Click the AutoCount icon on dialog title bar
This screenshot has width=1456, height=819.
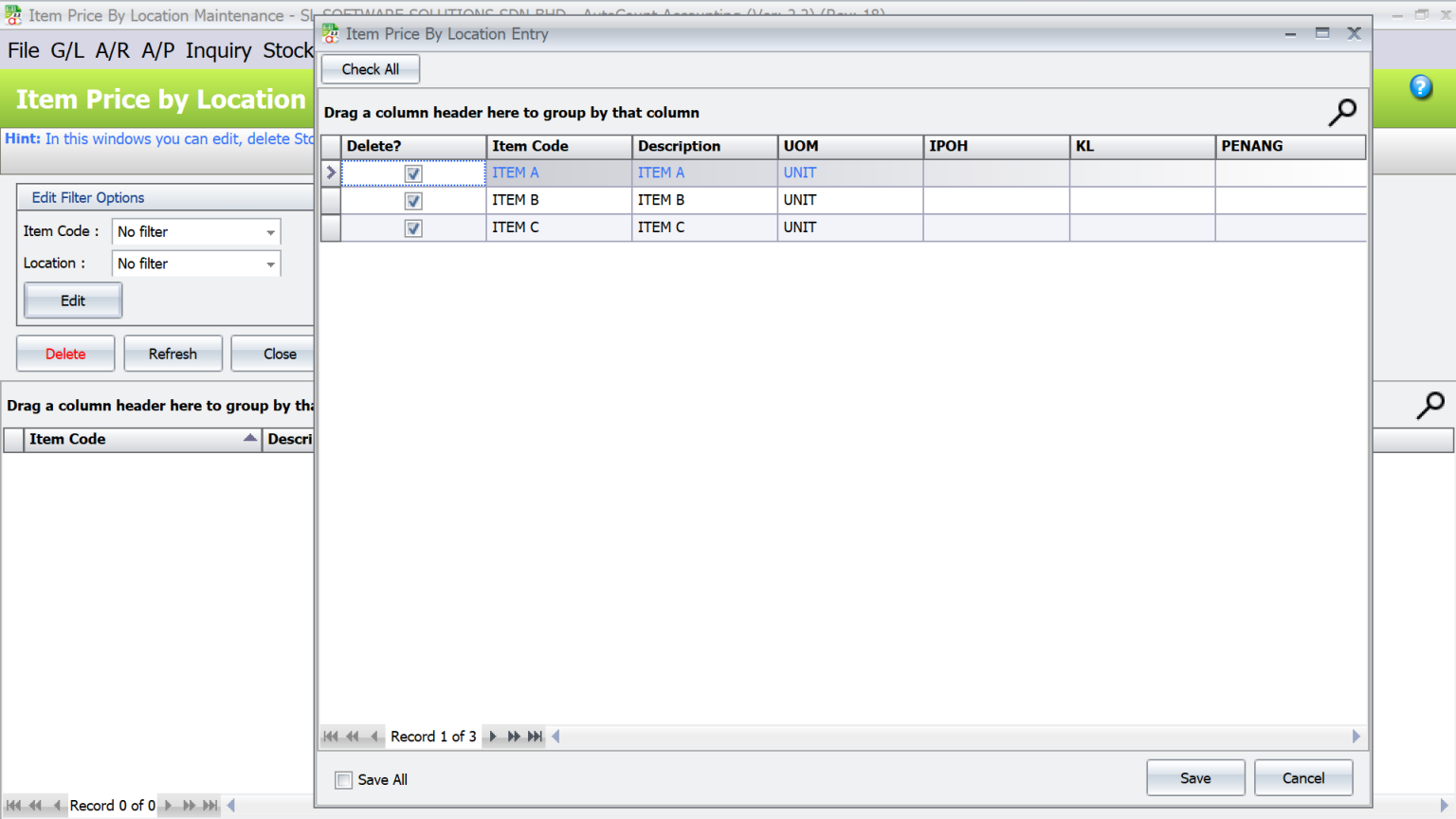(331, 33)
